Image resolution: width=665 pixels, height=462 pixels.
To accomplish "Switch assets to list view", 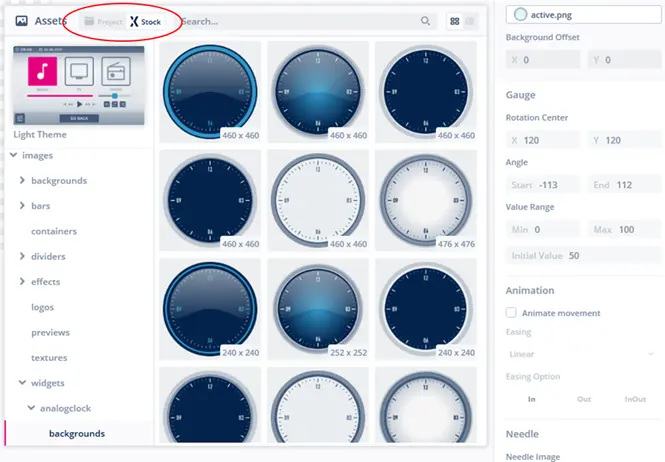I will (471, 21).
